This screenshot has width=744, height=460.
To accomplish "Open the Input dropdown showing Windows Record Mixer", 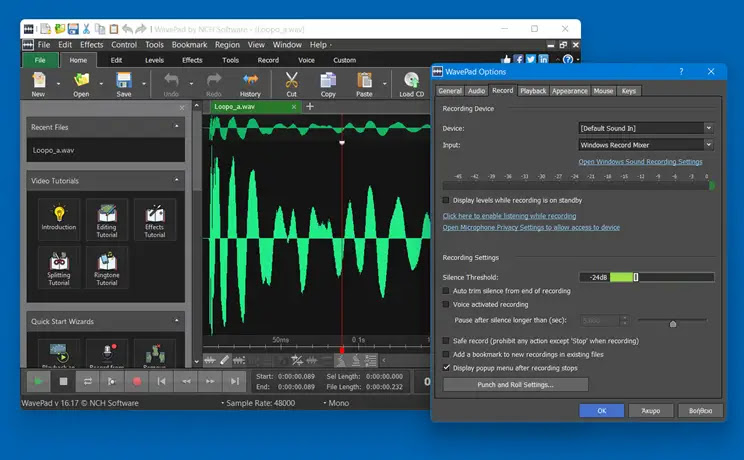I will point(646,145).
